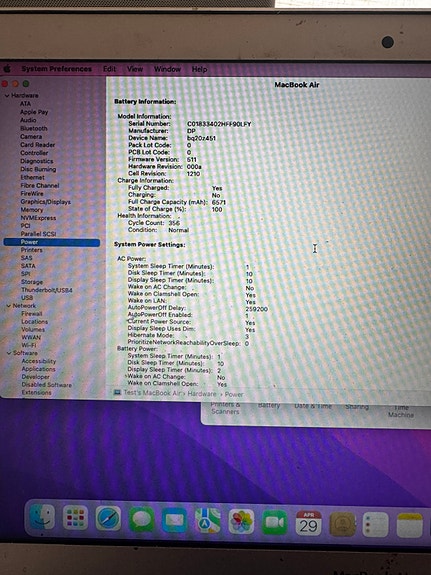This screenshot has width=431, height=575.
Task: Select Bluetooth in the sidebar
Action: pyautogui.click(x=34, y=128)
